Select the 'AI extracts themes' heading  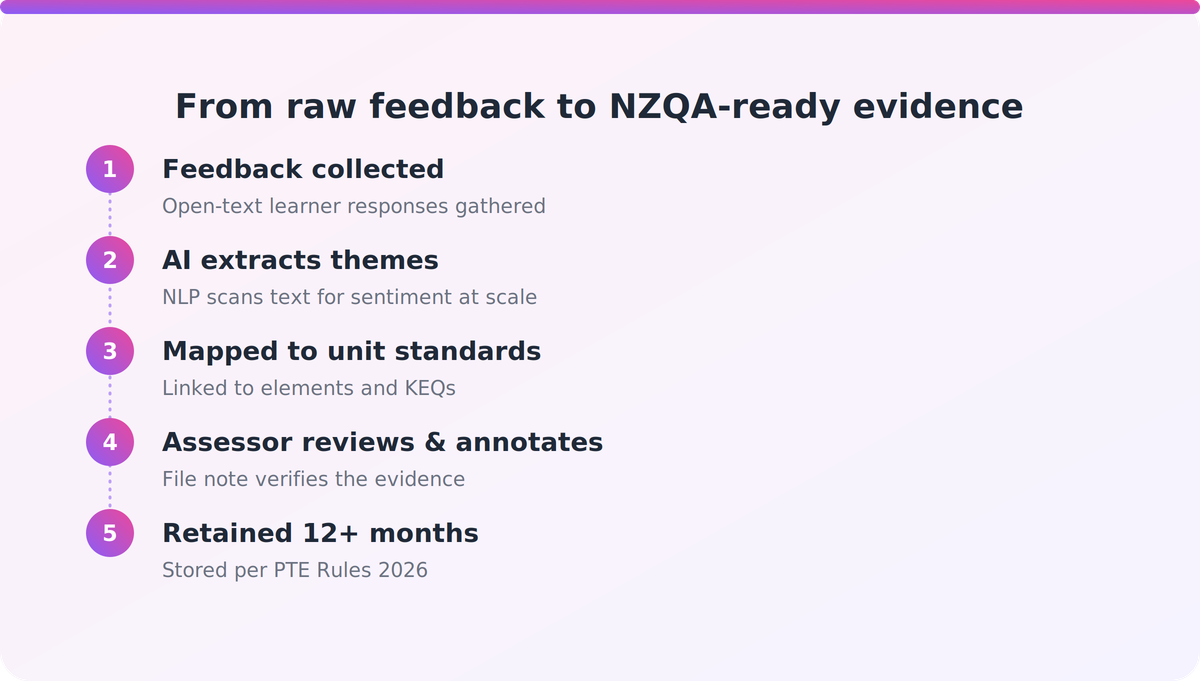point(300,260)
